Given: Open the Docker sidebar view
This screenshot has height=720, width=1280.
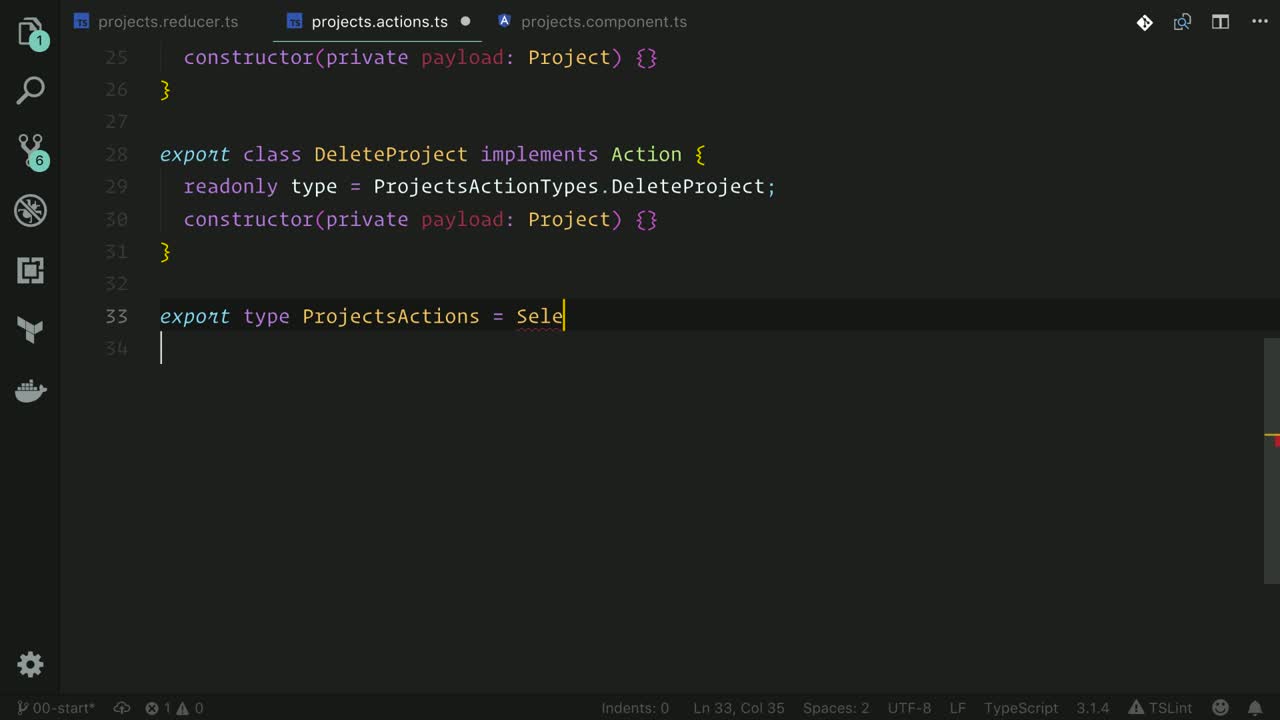Looking at the screenshot, I should pyautogui.click(x=30, y=391).
